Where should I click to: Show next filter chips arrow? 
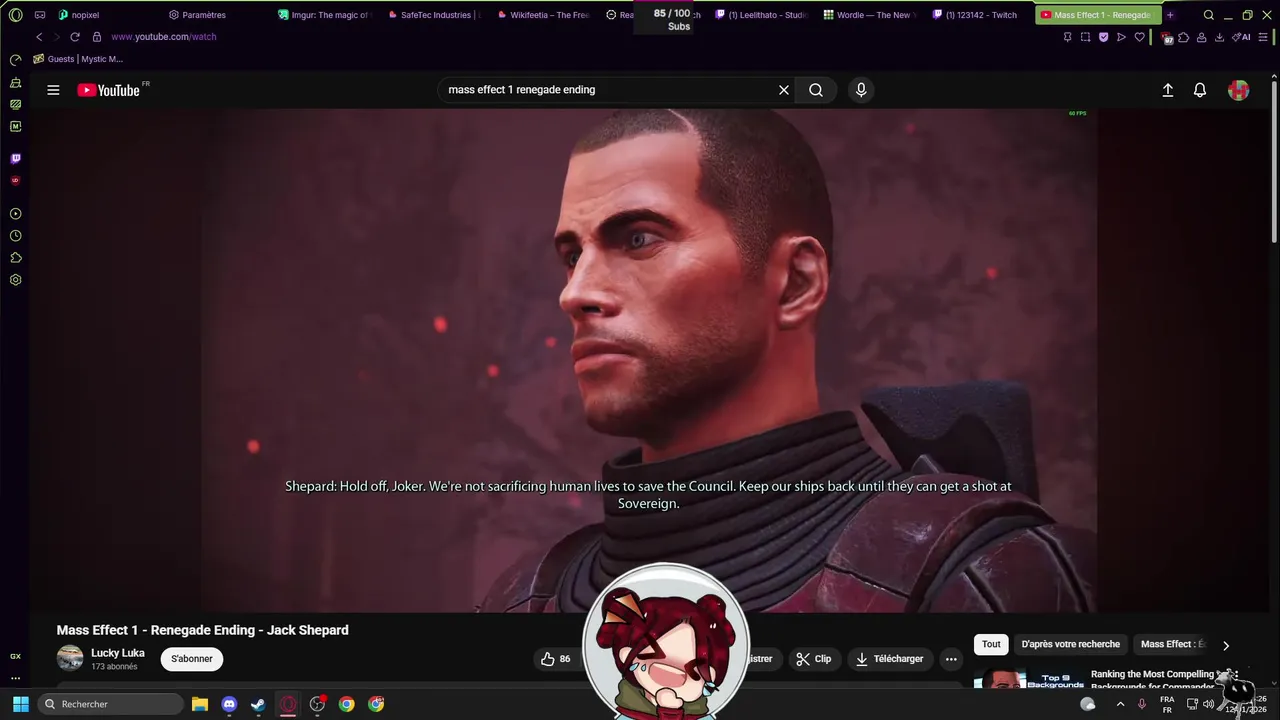1226,645
